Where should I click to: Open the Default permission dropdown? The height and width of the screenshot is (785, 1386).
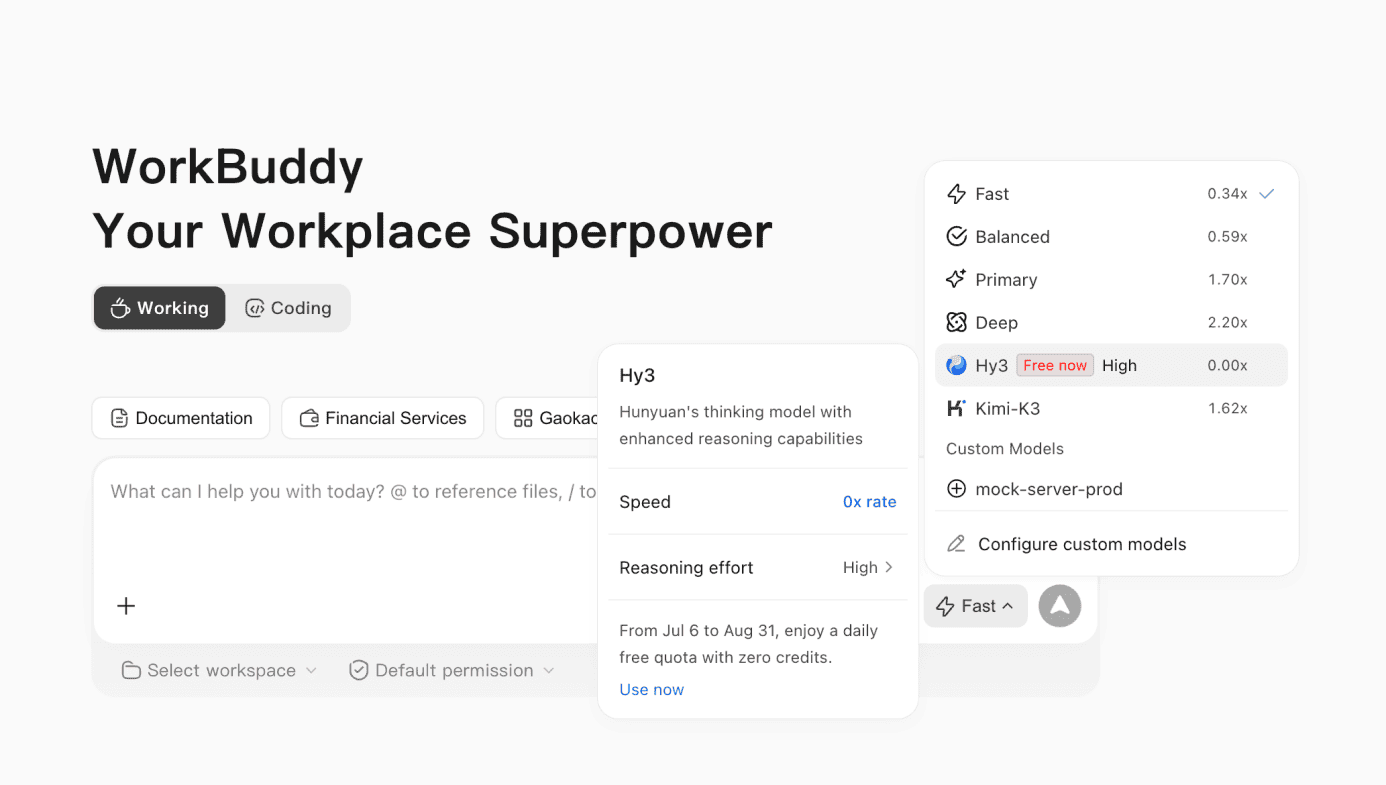452,670
